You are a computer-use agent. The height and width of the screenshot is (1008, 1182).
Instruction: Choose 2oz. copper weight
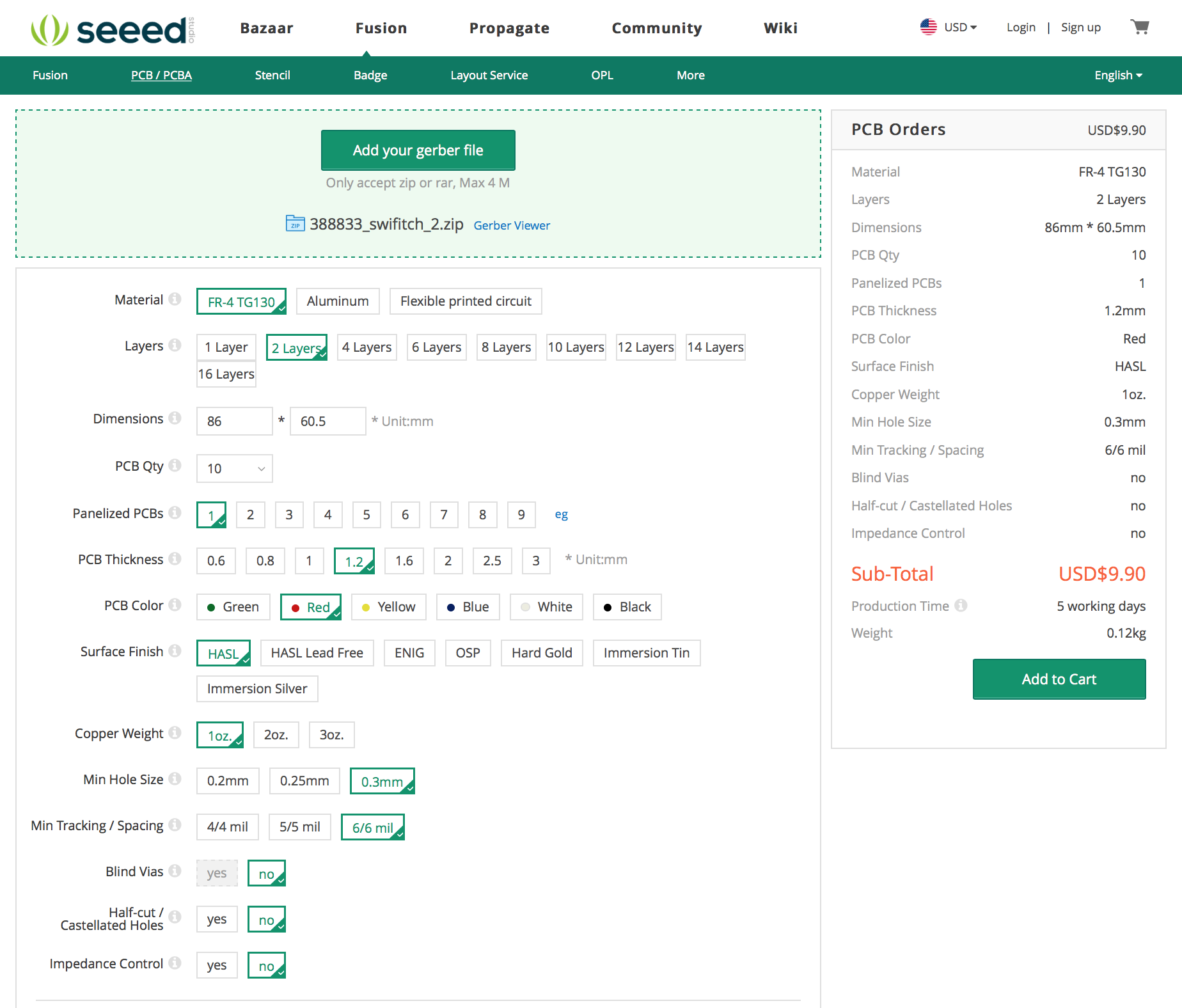276,735
